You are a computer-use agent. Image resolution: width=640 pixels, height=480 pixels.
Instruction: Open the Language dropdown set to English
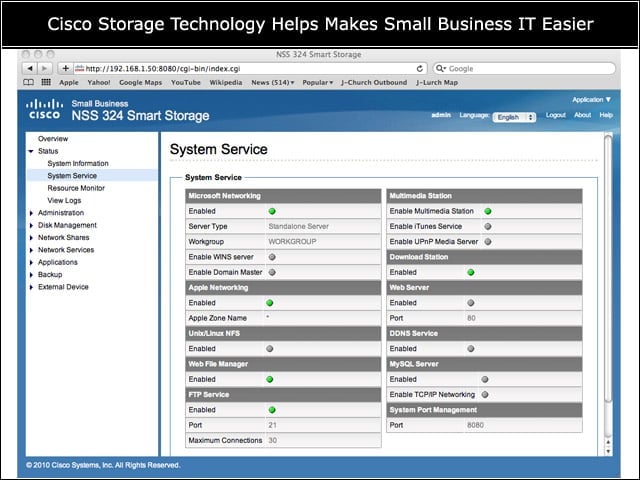(x=514, y=117)
